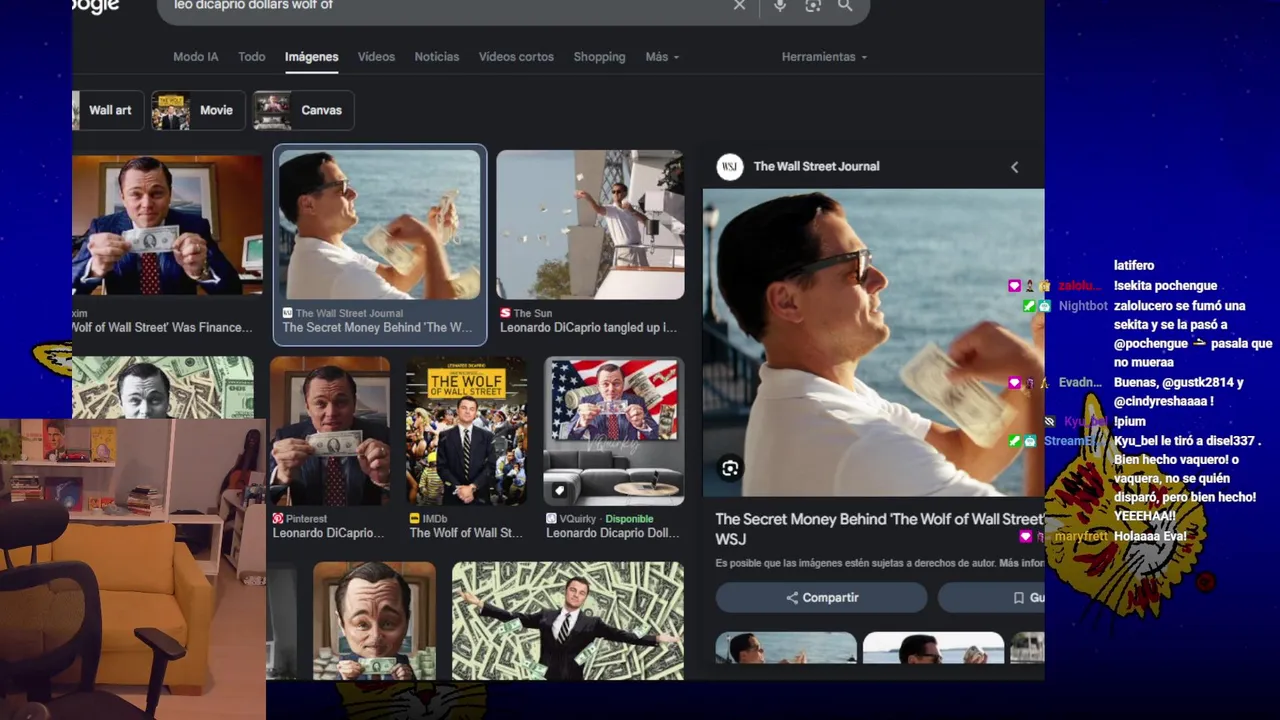Screen dimensions: 1280x720
Task: Open the second related image in preview panel
Action: 933,647
